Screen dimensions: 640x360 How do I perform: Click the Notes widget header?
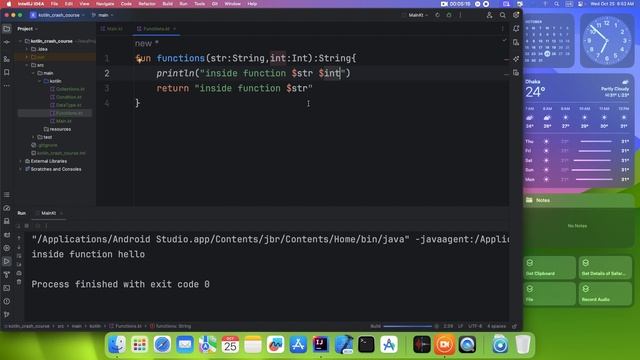click(578, 200)
